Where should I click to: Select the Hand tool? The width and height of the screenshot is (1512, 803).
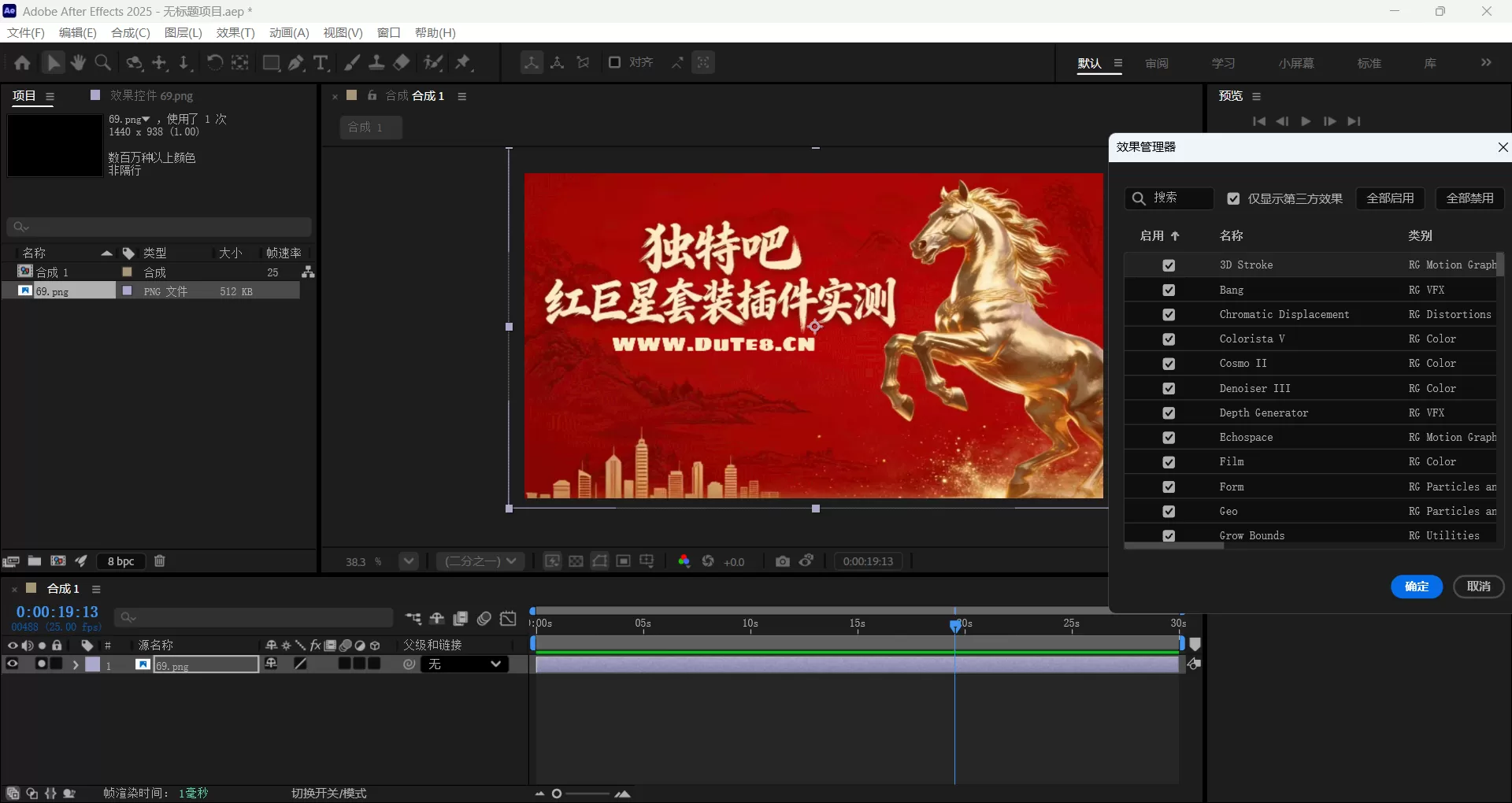(77, 63)
